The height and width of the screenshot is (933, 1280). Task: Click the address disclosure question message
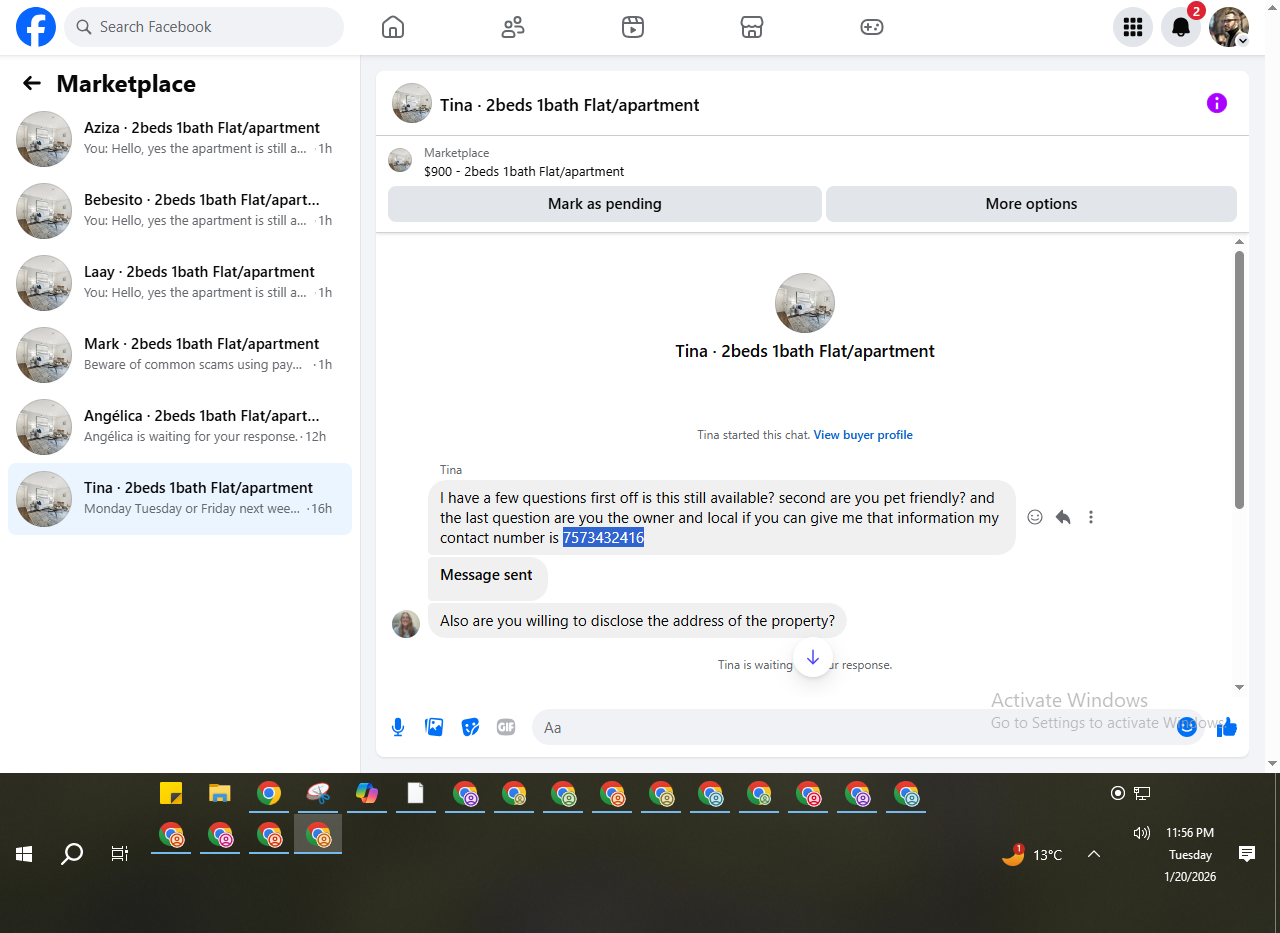pyautogui.click(x=637, y=621)
